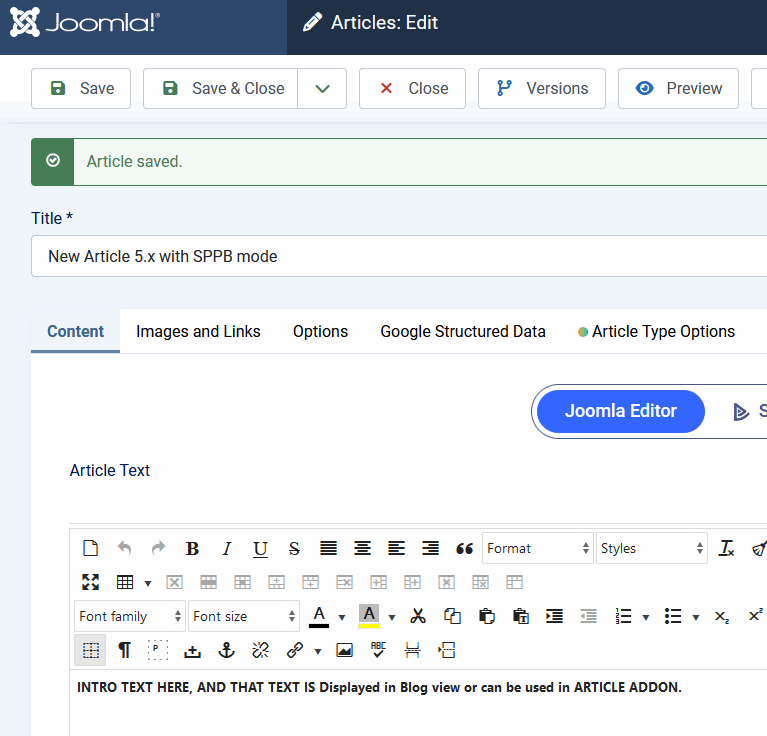Toggle show blocks in the editor
Screen dimensions: 767x736
pyautogui.click(x=158, y=650)
